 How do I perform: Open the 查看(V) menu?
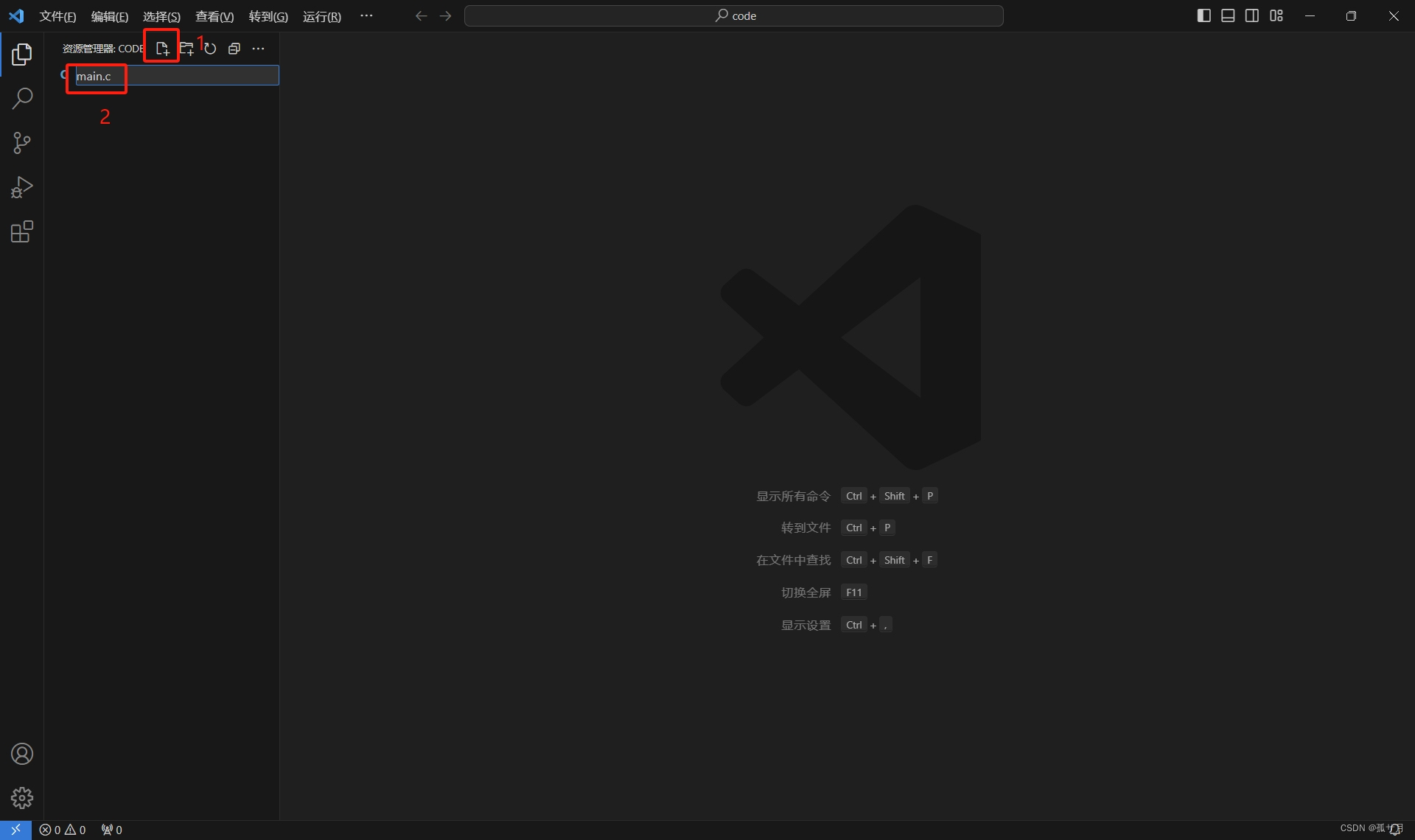pos(214,16)
